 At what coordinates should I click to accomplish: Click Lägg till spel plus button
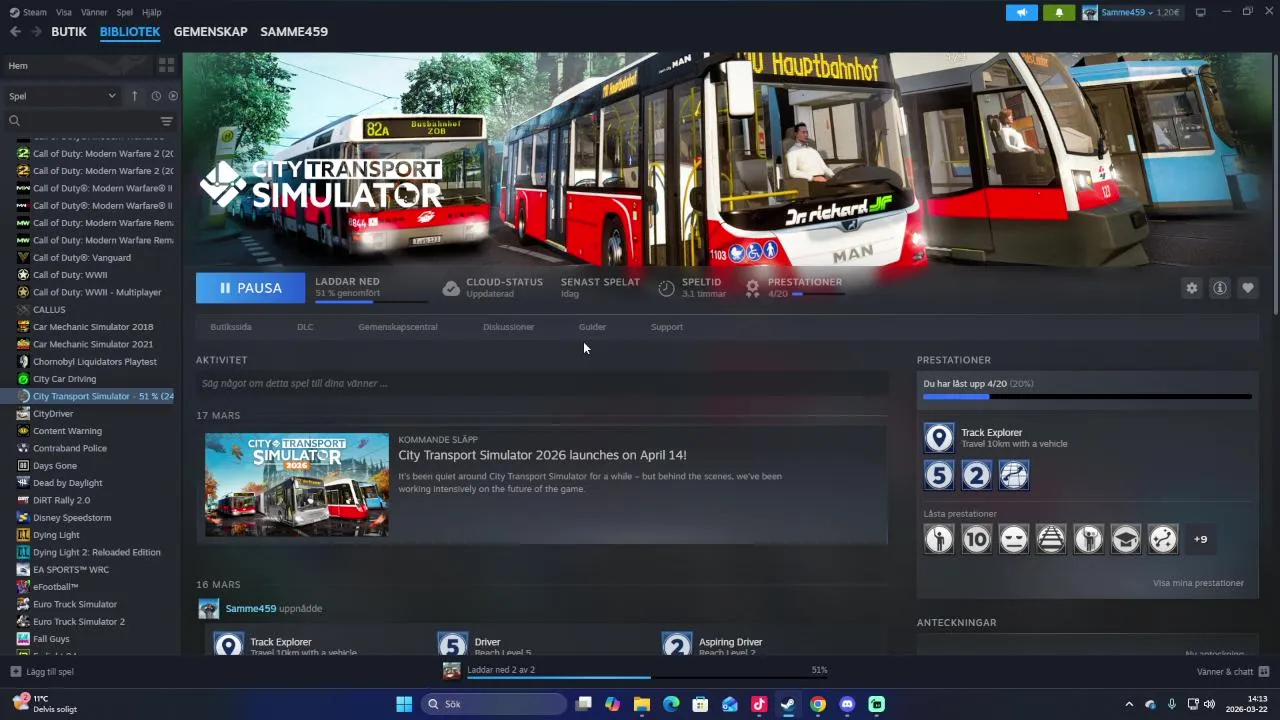tap(42, 672)
